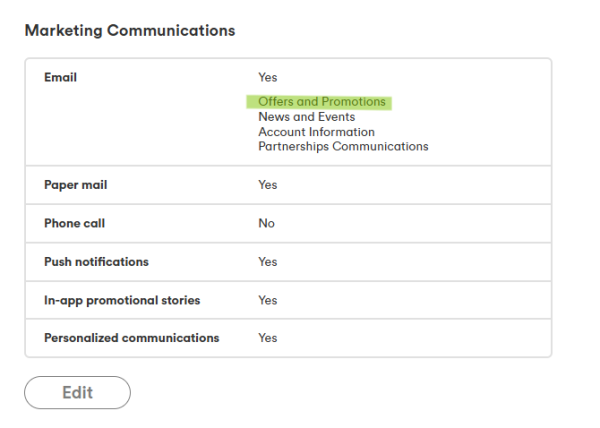Click the Yes value beside Push notifications
The image size is (600, 428).
pos(267,262)
